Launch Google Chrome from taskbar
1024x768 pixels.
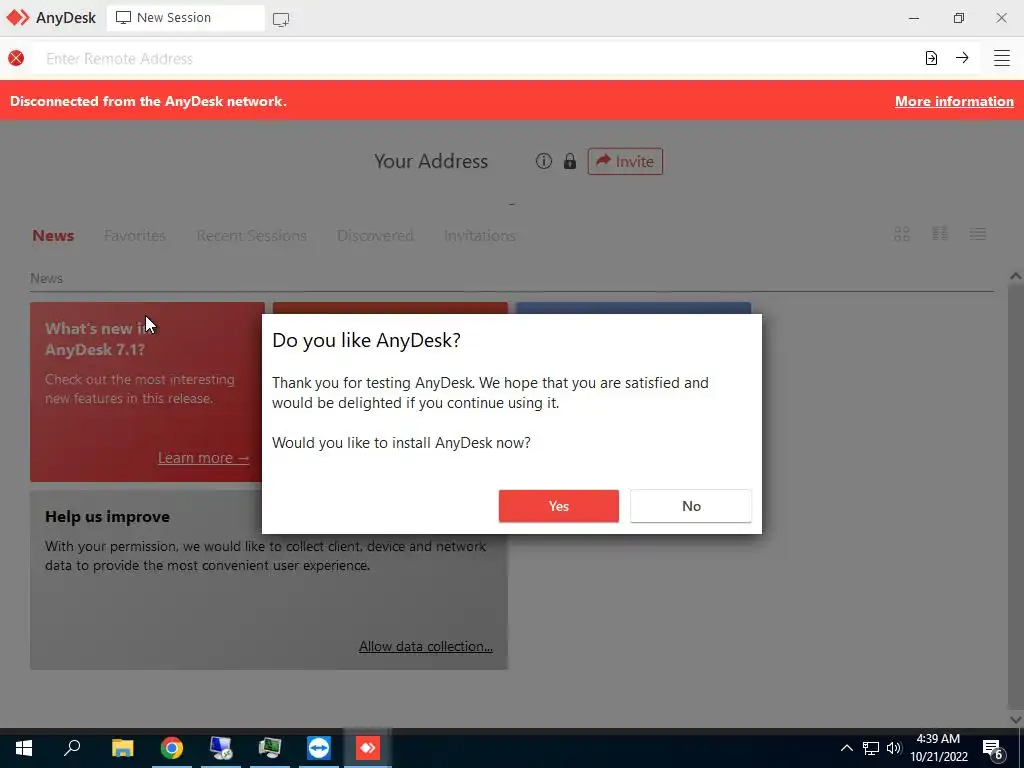click(x=172, y=748)
